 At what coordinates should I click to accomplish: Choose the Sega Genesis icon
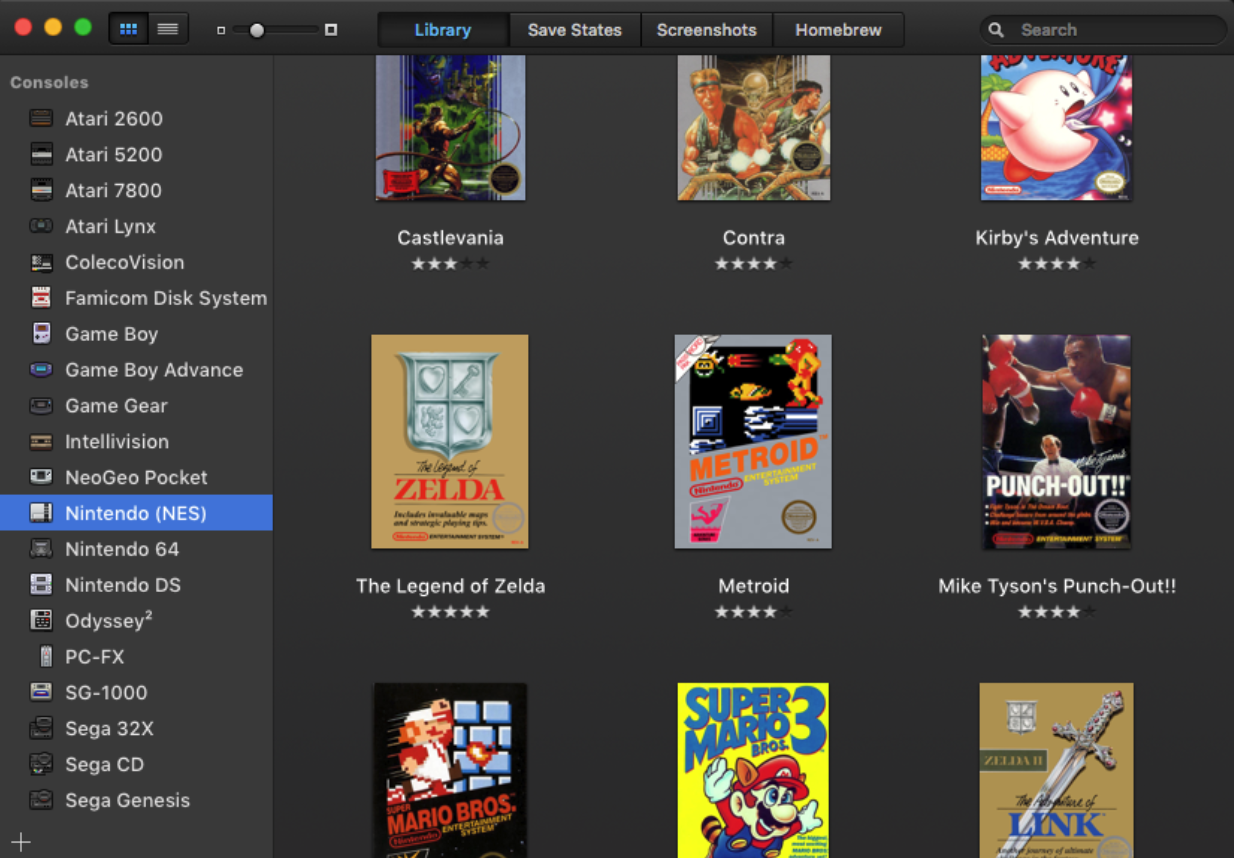pos(41,801)
